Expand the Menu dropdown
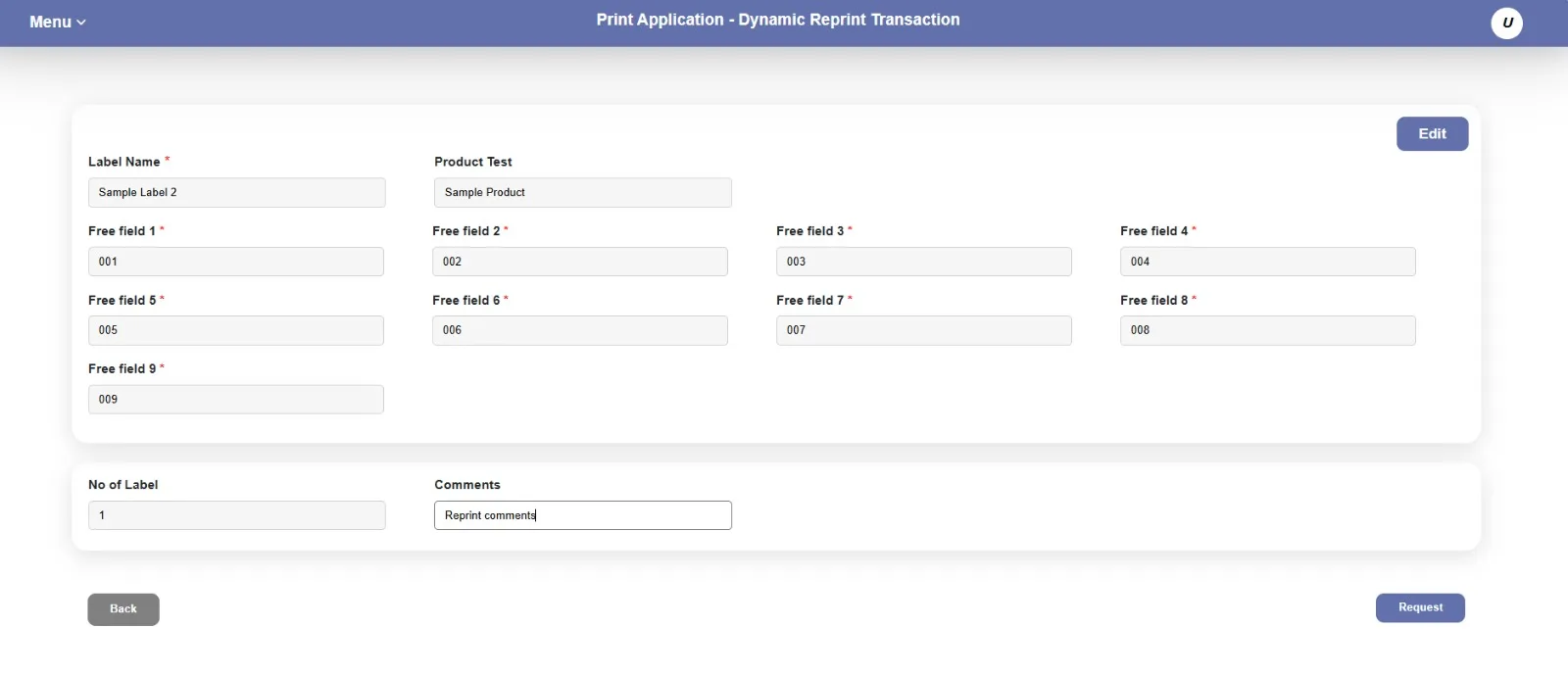The image size is (1568, 676). click(58, 22)
